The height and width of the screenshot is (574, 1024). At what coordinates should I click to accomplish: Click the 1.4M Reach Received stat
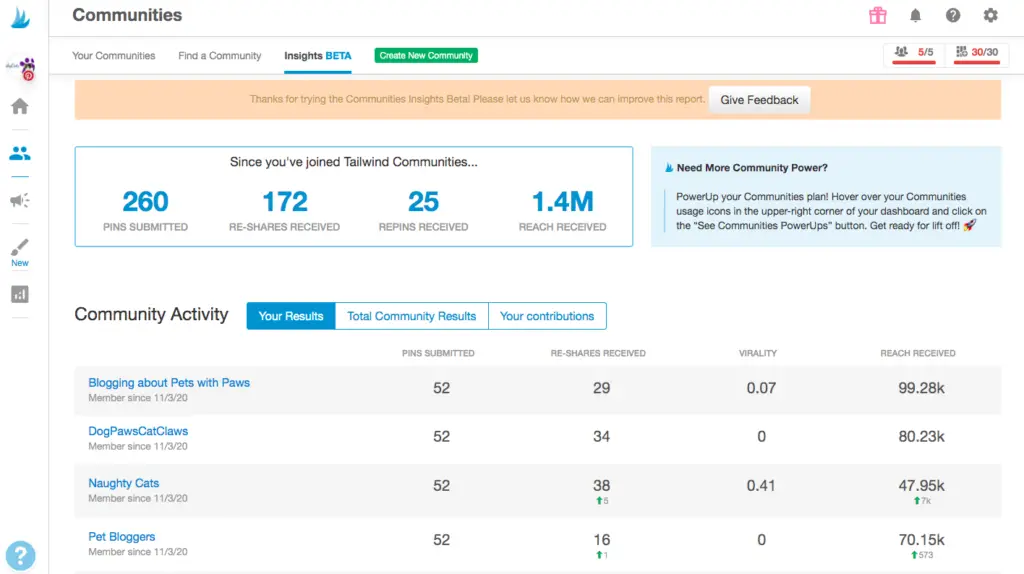[562, 210]
